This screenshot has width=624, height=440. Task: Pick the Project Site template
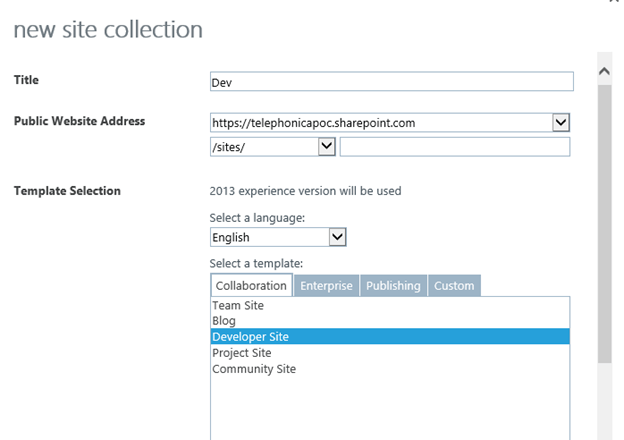pos(241,353)
